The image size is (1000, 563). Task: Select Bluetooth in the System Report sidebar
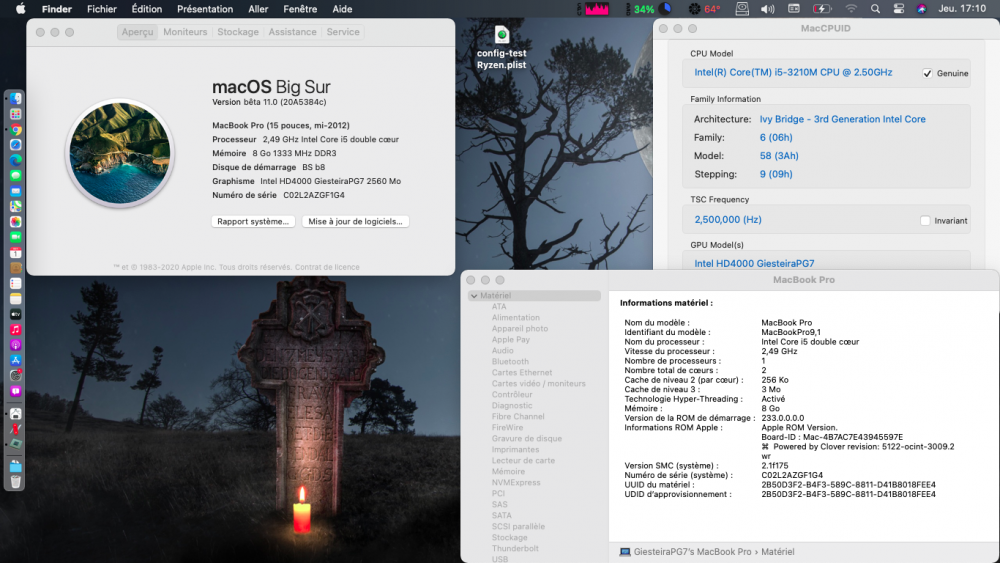[510, 362]
